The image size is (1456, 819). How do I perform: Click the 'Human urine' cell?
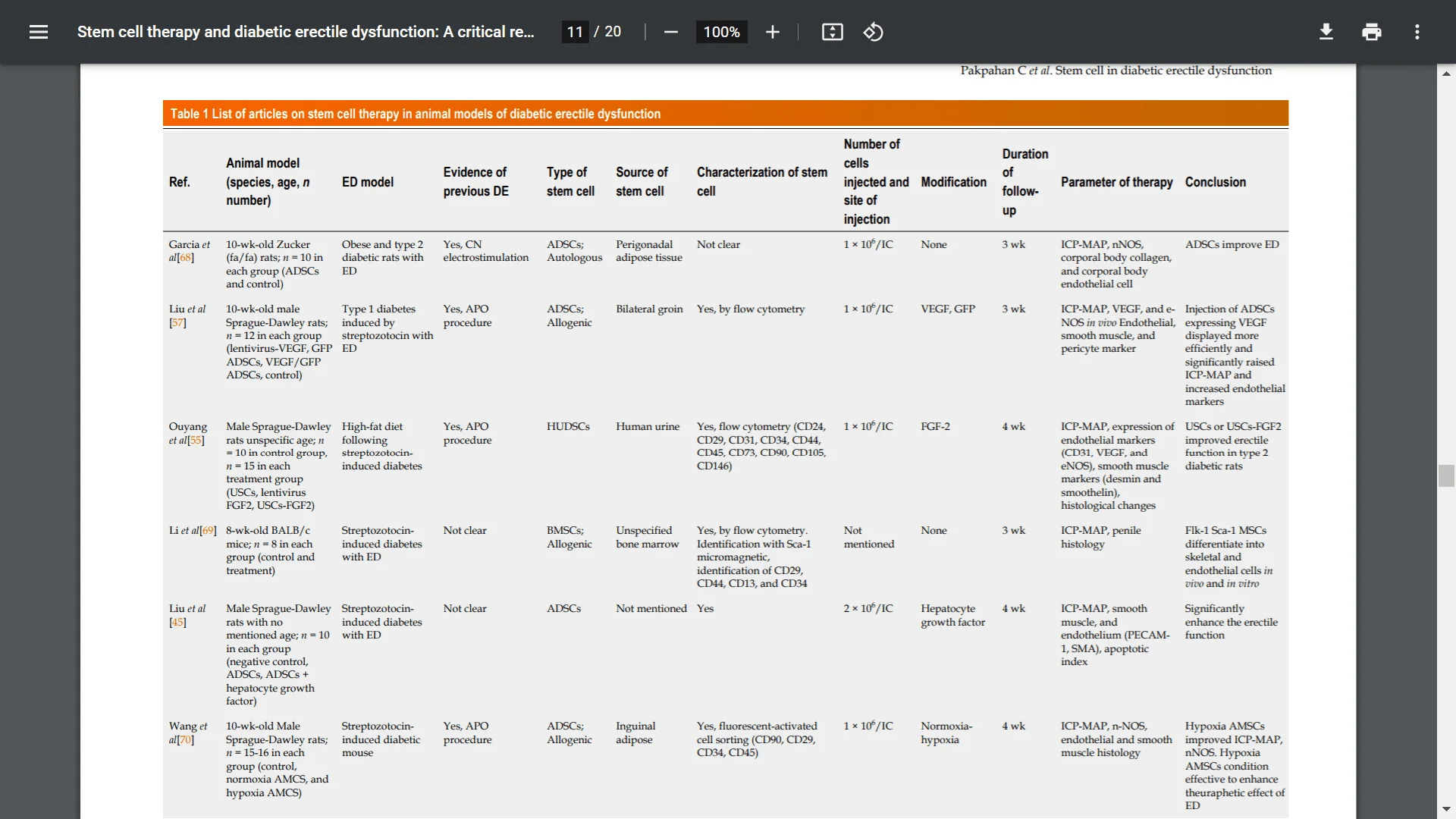[648, 427]
